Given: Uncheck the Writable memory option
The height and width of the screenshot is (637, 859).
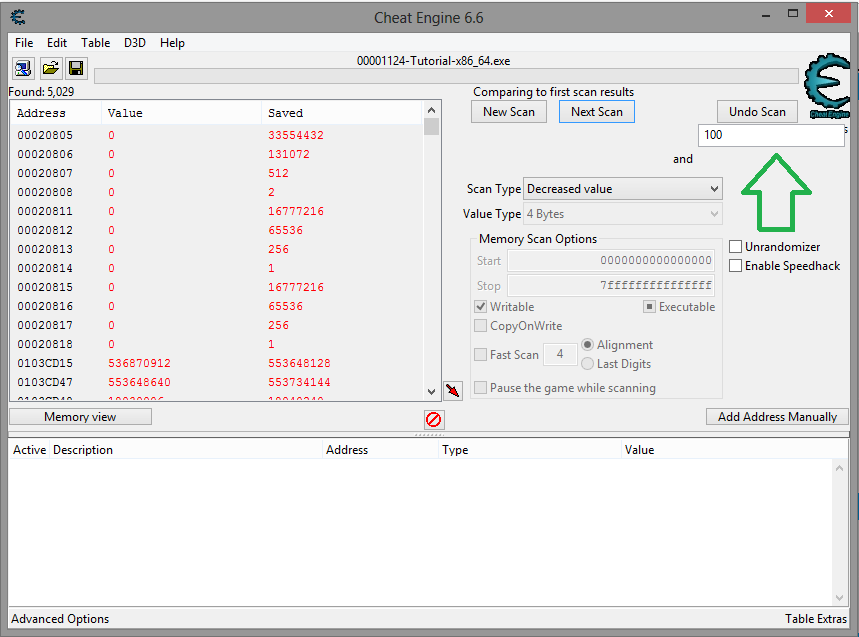Looking at the screenshot, I should pyautogui.click(x=481, y=307).
